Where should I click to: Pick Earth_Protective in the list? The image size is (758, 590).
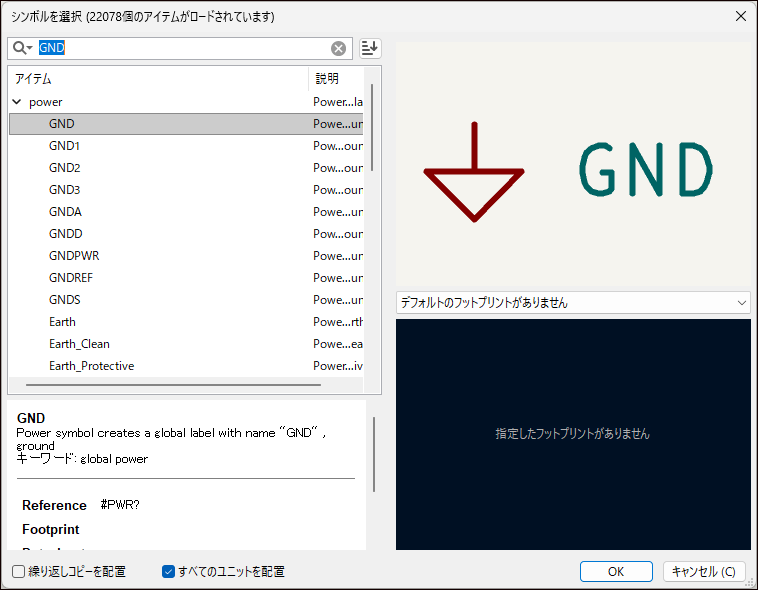[91, 366]
